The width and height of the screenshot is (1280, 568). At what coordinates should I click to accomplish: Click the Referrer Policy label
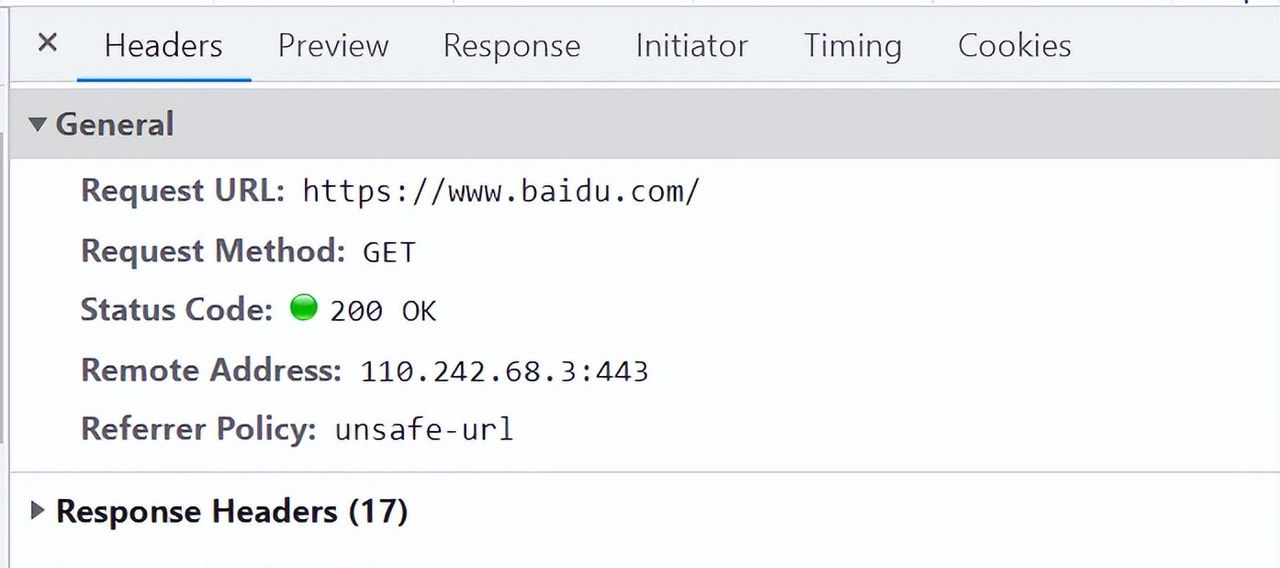(x=199, y=430)
